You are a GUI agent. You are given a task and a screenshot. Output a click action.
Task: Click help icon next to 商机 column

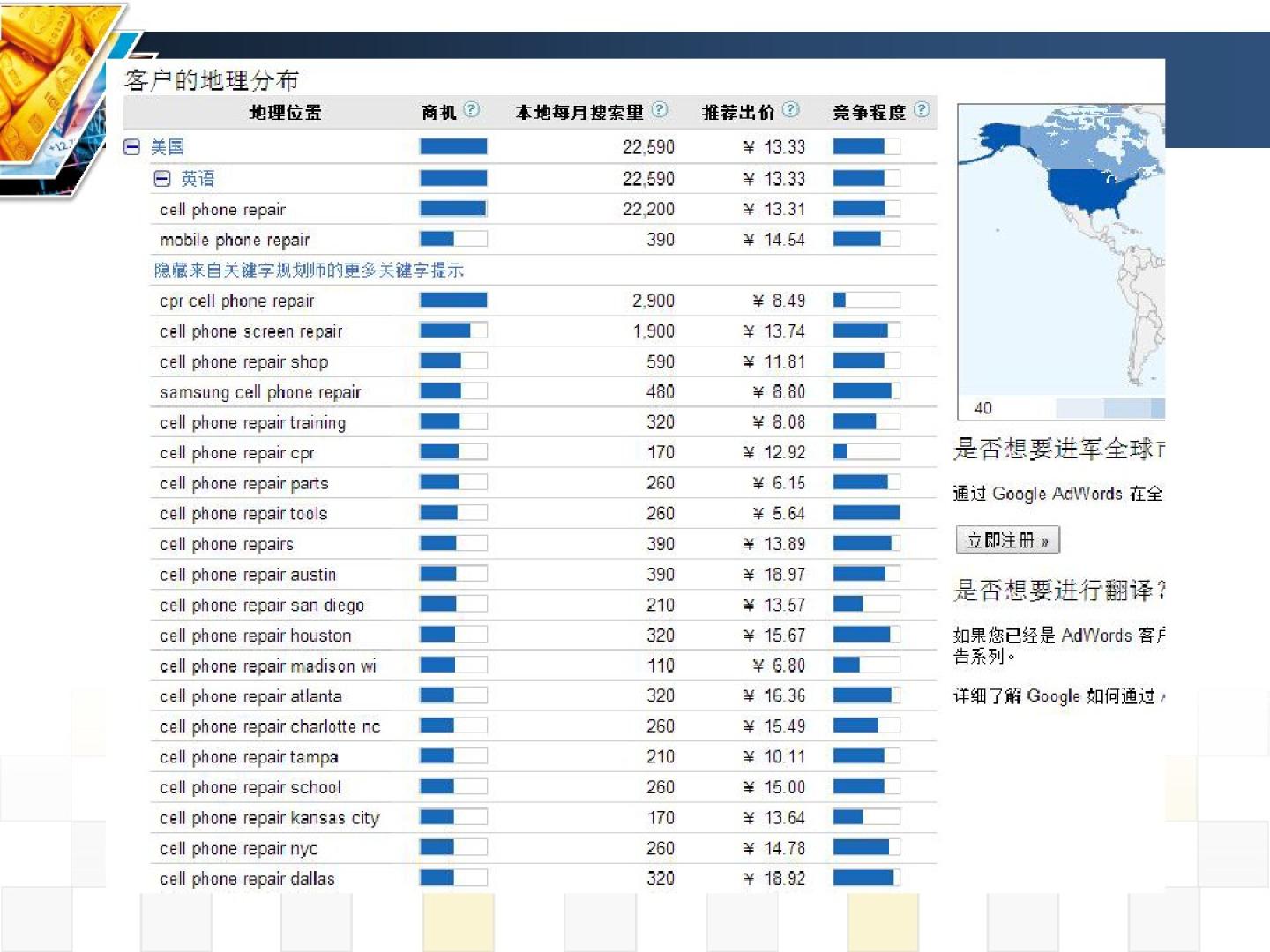(472, 110)
